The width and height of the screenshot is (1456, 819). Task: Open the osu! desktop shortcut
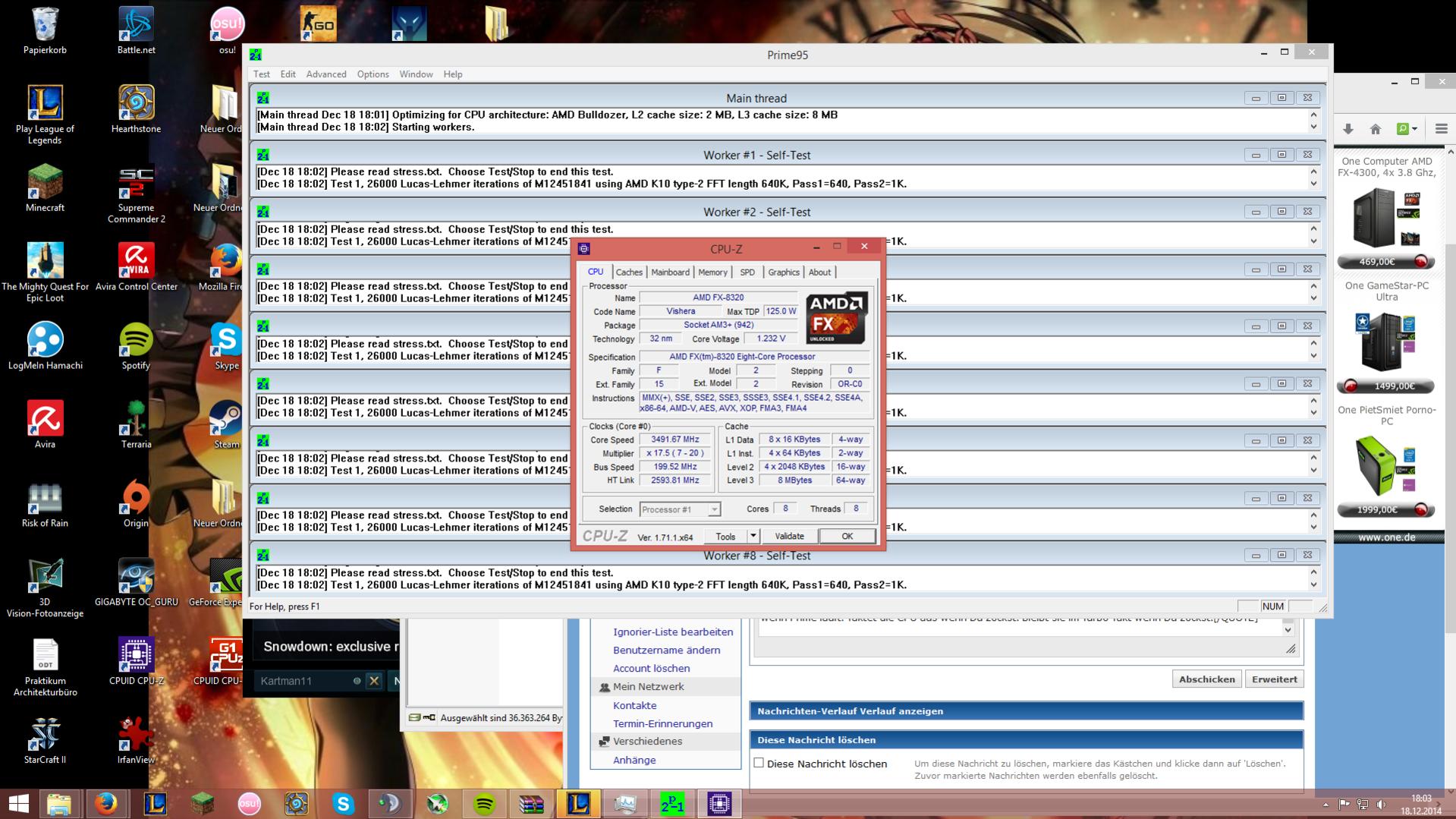227,30
